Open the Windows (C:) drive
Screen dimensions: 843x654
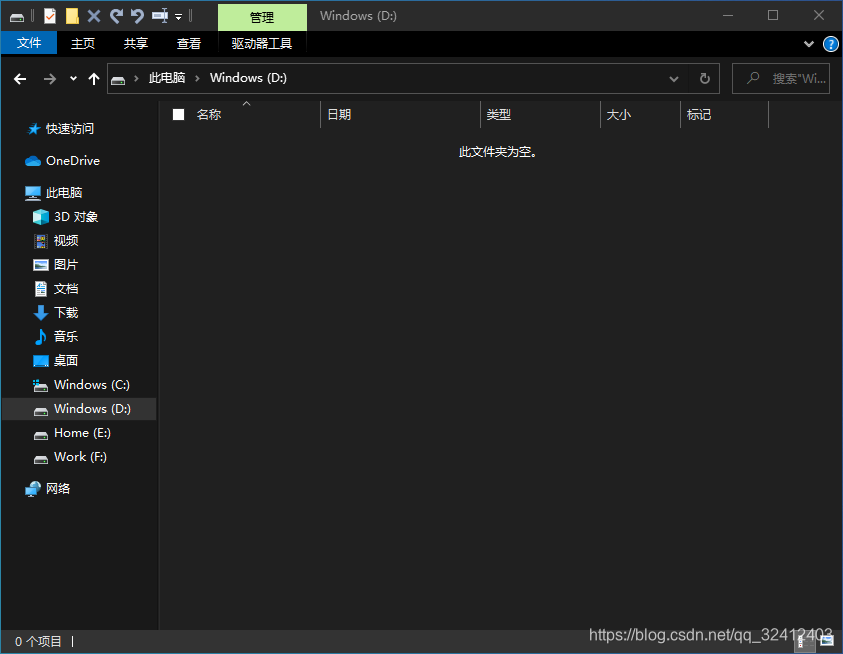(92, 385)
